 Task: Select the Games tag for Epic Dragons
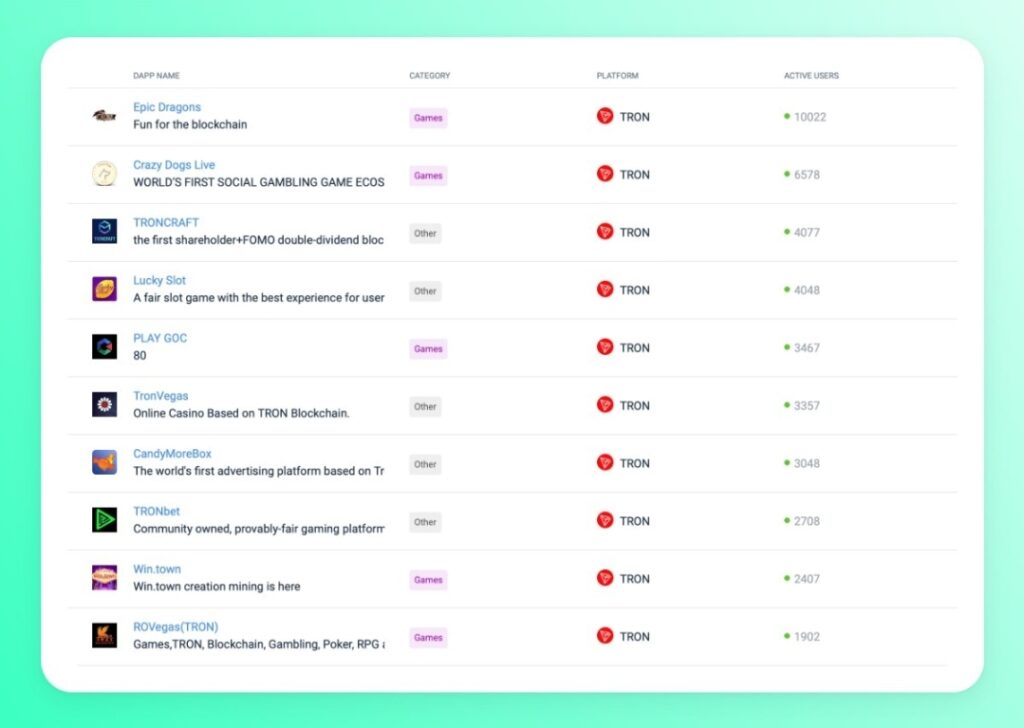tap(428, 118)
